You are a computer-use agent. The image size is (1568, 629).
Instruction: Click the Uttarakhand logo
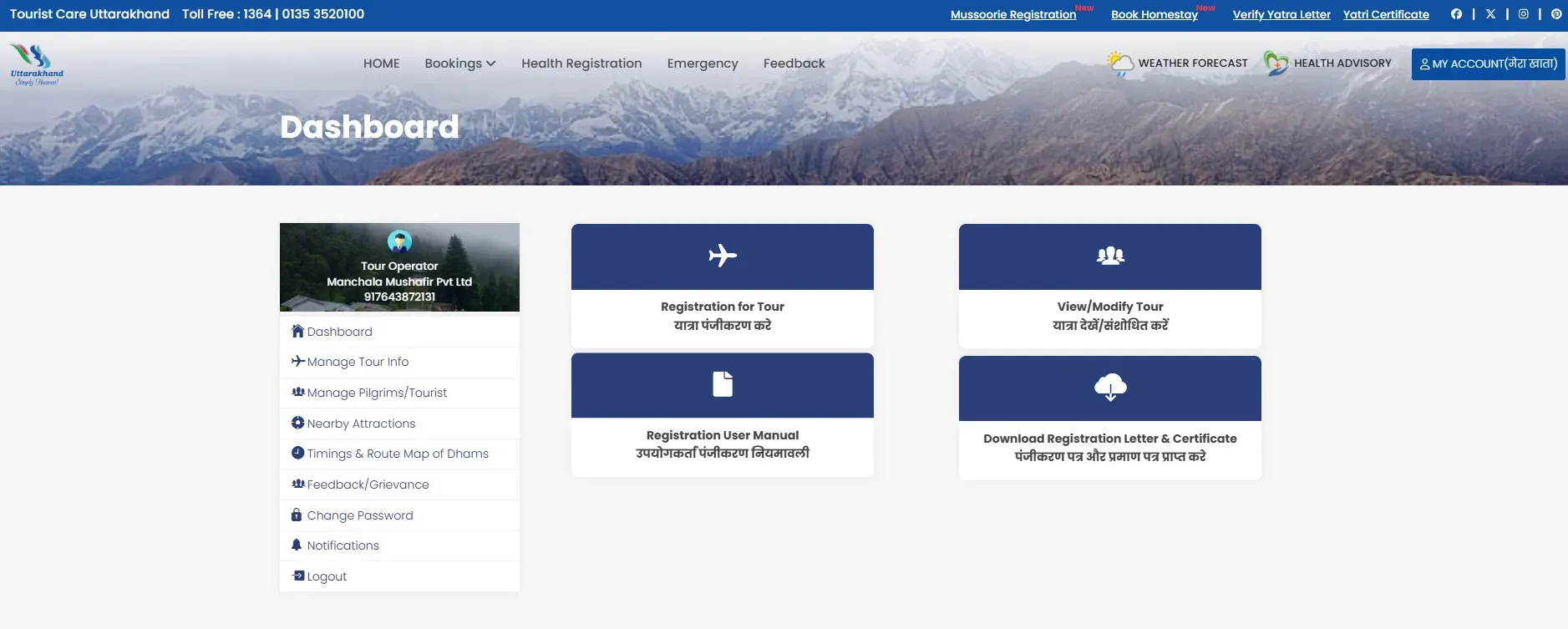pyautogui.click(x=37, y=64)
